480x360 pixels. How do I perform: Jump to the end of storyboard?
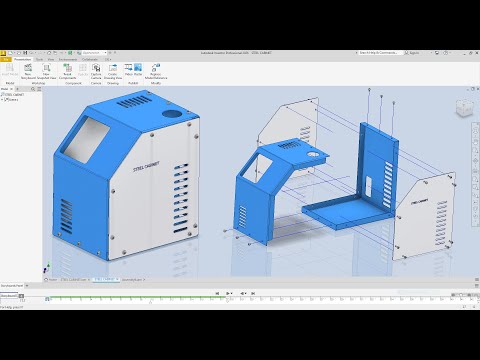(253, 293)
